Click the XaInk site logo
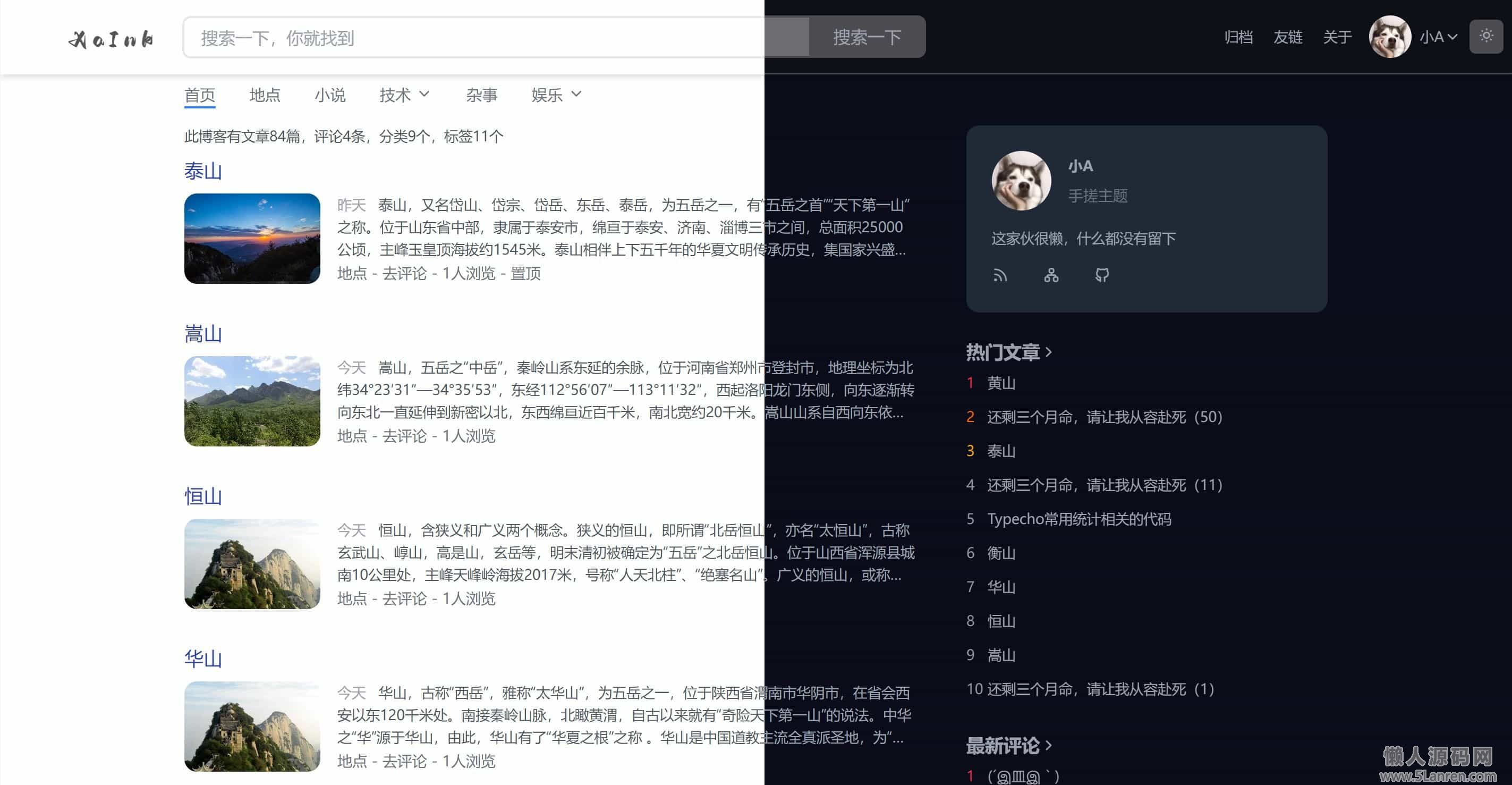The height and width of the screenshot is (785, 1512). pyautogui.click(x=112, y=39)
